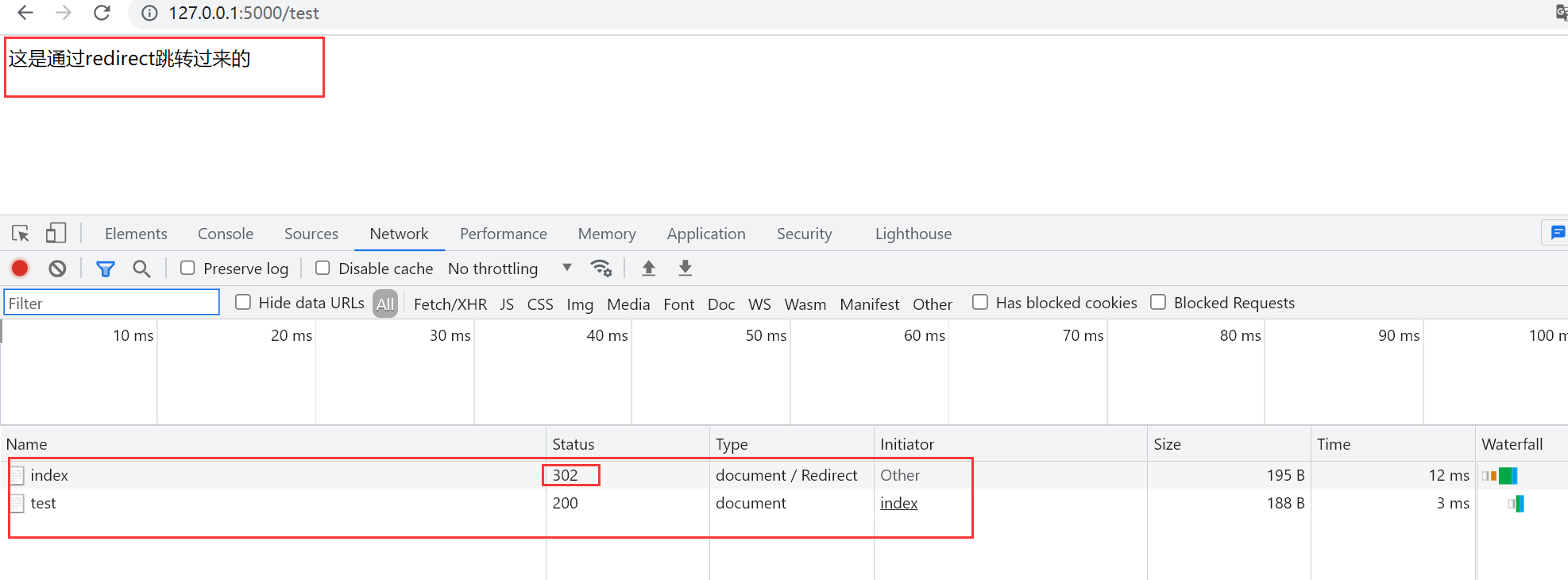Filter requests by Img

[x=580, y=304]
